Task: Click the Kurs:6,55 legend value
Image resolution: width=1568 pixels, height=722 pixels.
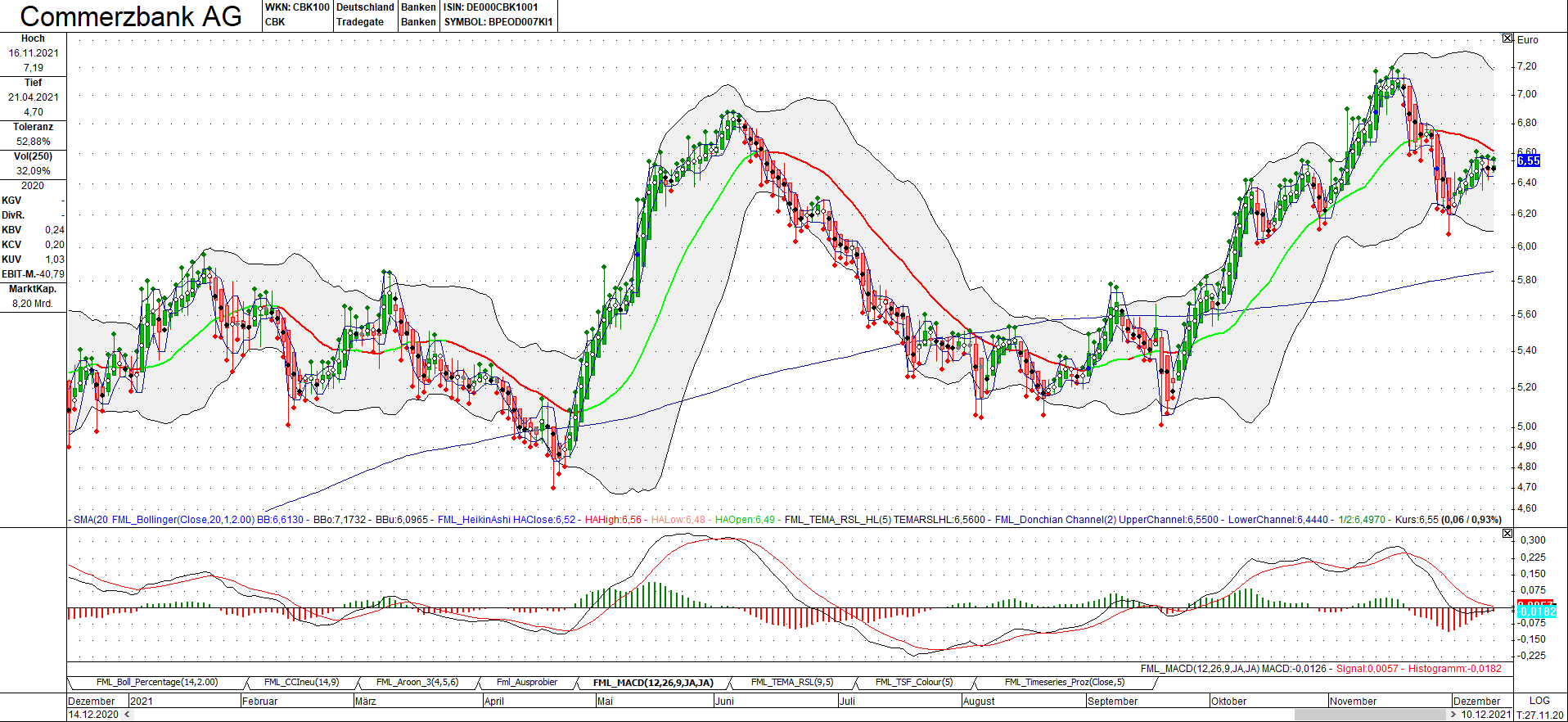Action: pyautogui.click(x=1417, y=520)
